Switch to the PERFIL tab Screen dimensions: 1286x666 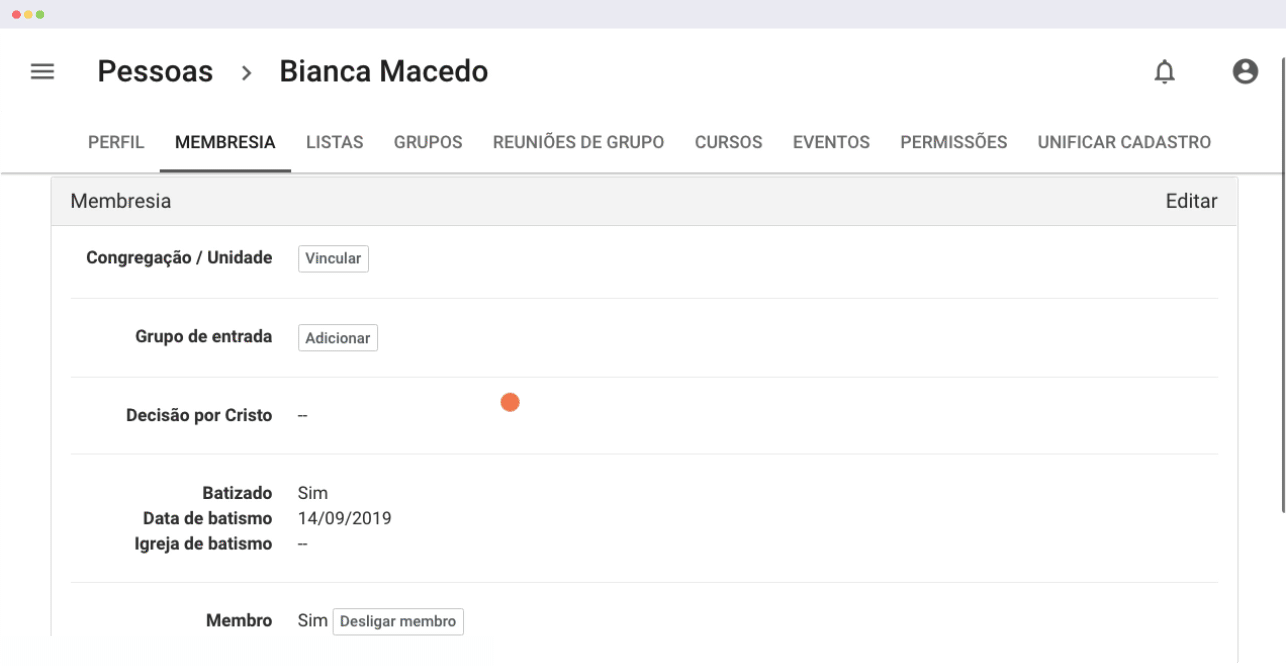(x=116, y=142)
